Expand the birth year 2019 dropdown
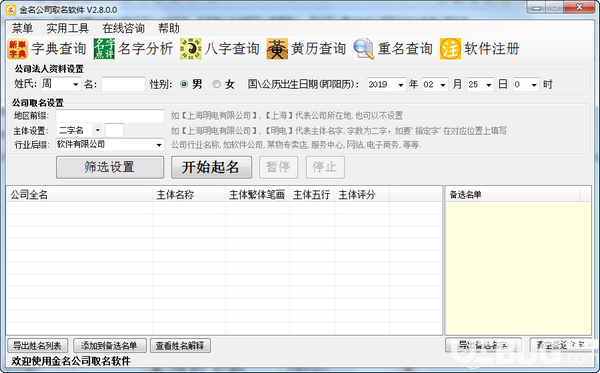The image size is (600, 373). pyautogui.click(x=400, y=85)
